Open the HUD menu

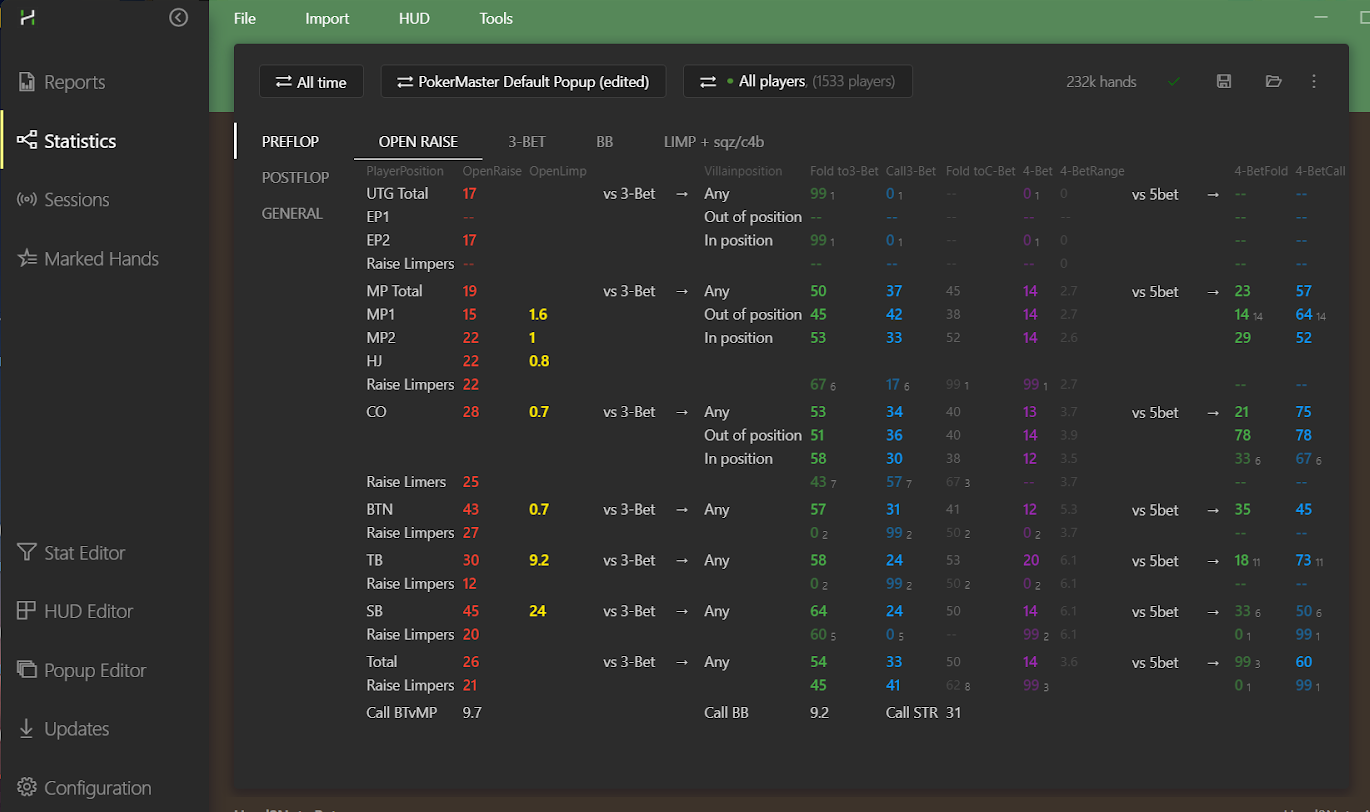pos(414,18)
